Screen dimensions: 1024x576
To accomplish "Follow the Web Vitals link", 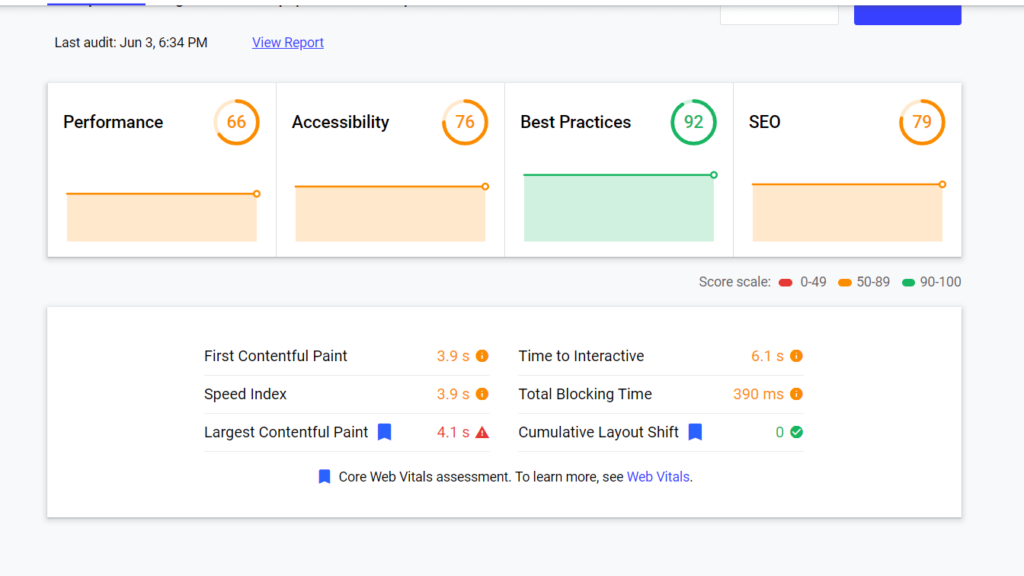I will [x=660, y=477].
